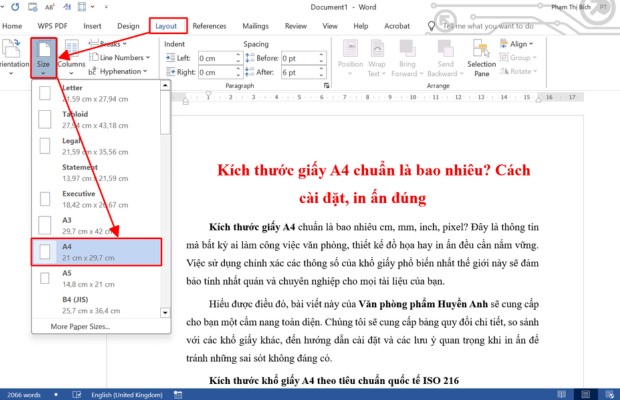This screenshot has height=400, width=620.
Task: Switch to the Acrobat tab
Action: click(x=397, y=26)
